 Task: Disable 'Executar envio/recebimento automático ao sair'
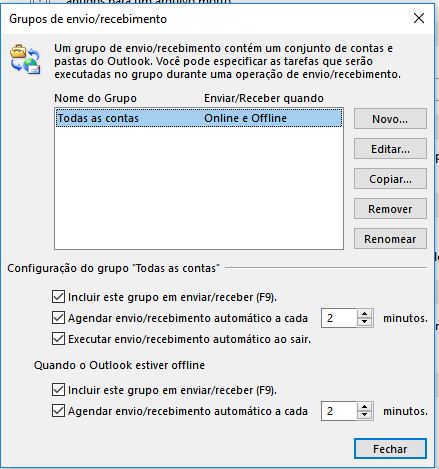tap(58, 339)
